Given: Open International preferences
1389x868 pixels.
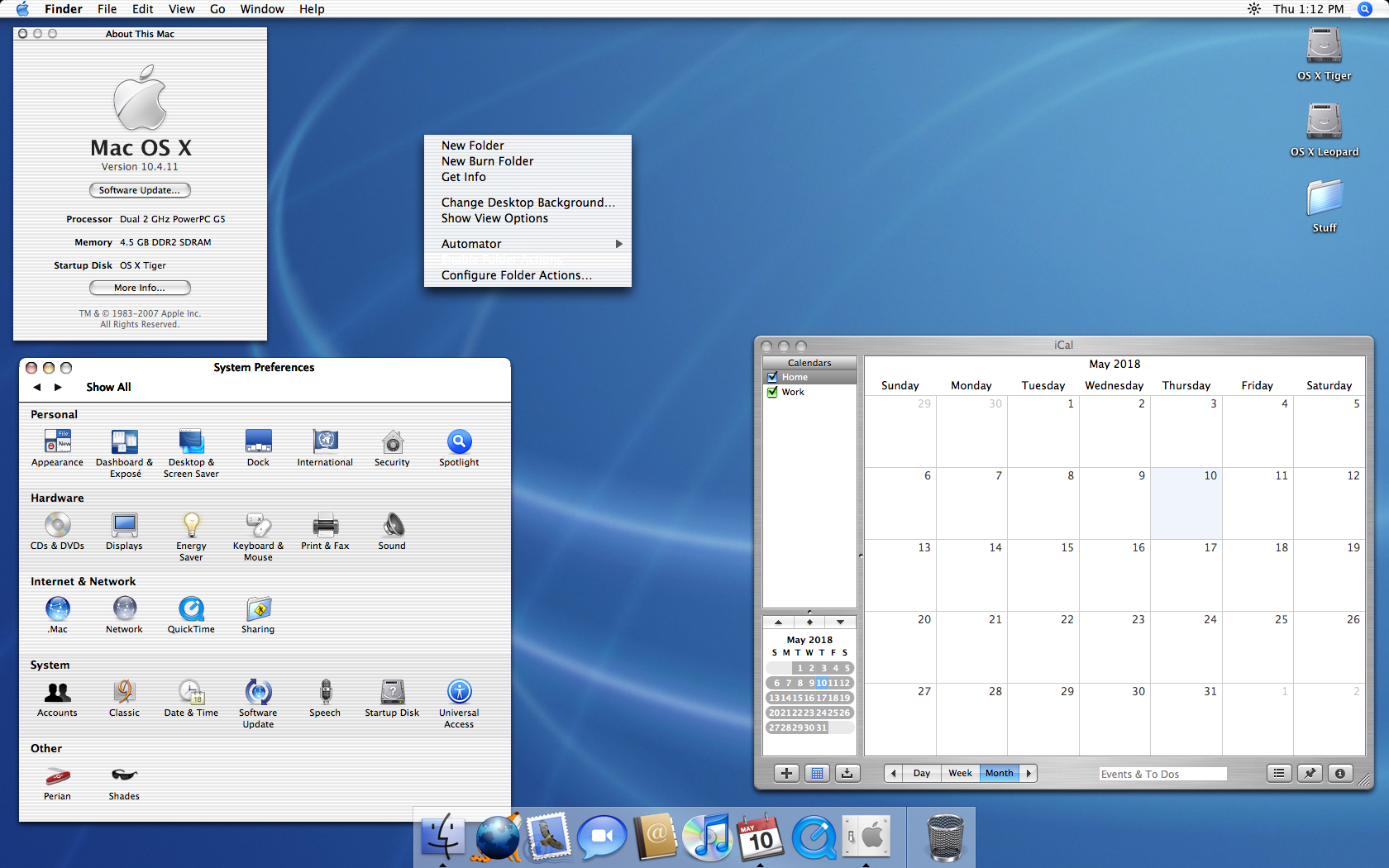Looking at the screenshot, I should (325, 448).
